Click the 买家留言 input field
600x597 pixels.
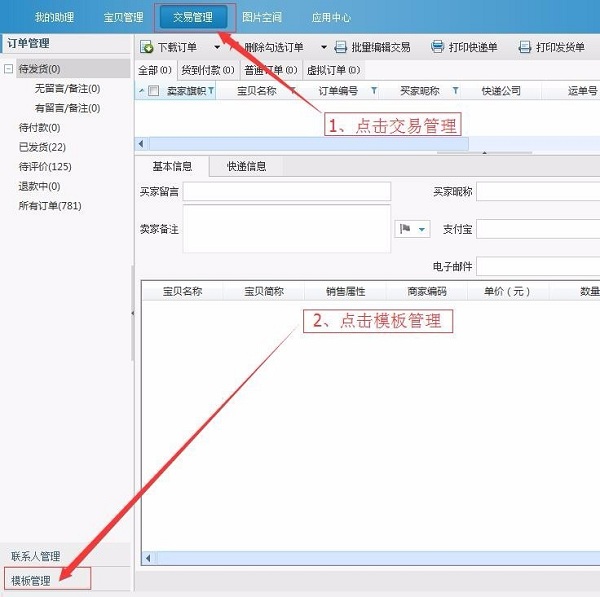(286, 191)
